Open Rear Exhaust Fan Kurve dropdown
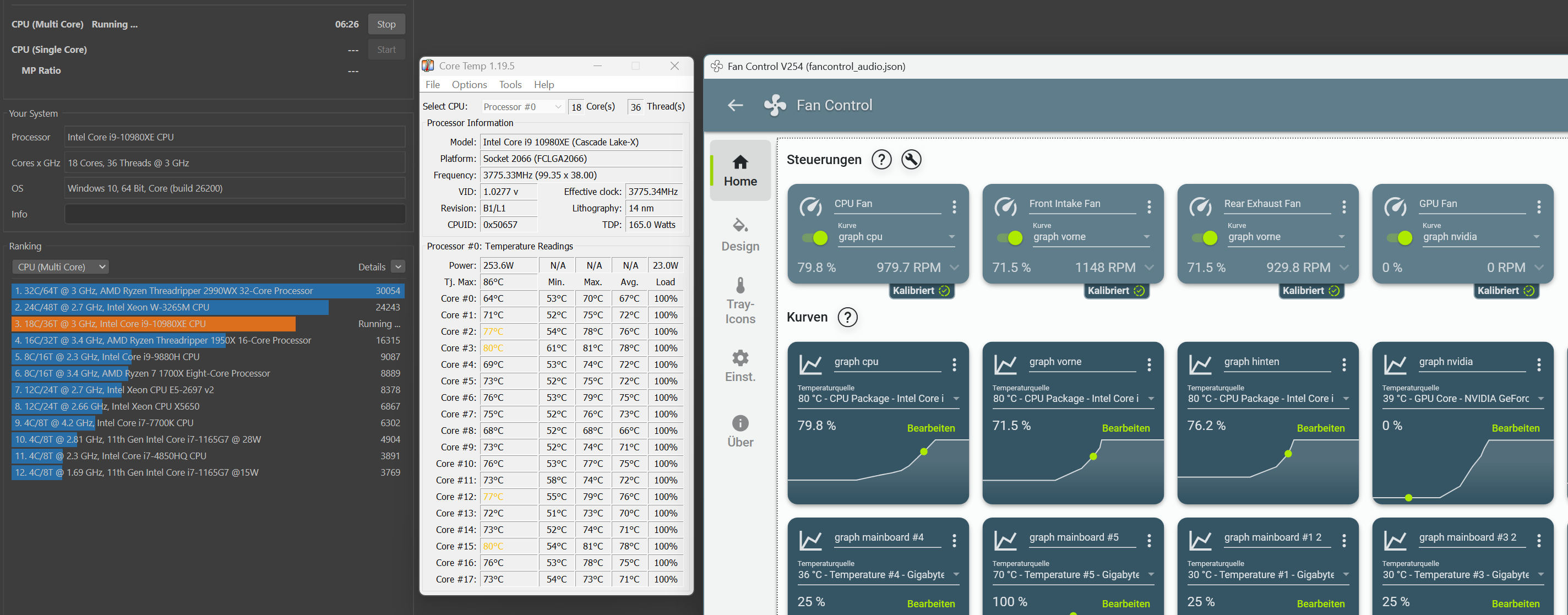 click(1286, 237)
